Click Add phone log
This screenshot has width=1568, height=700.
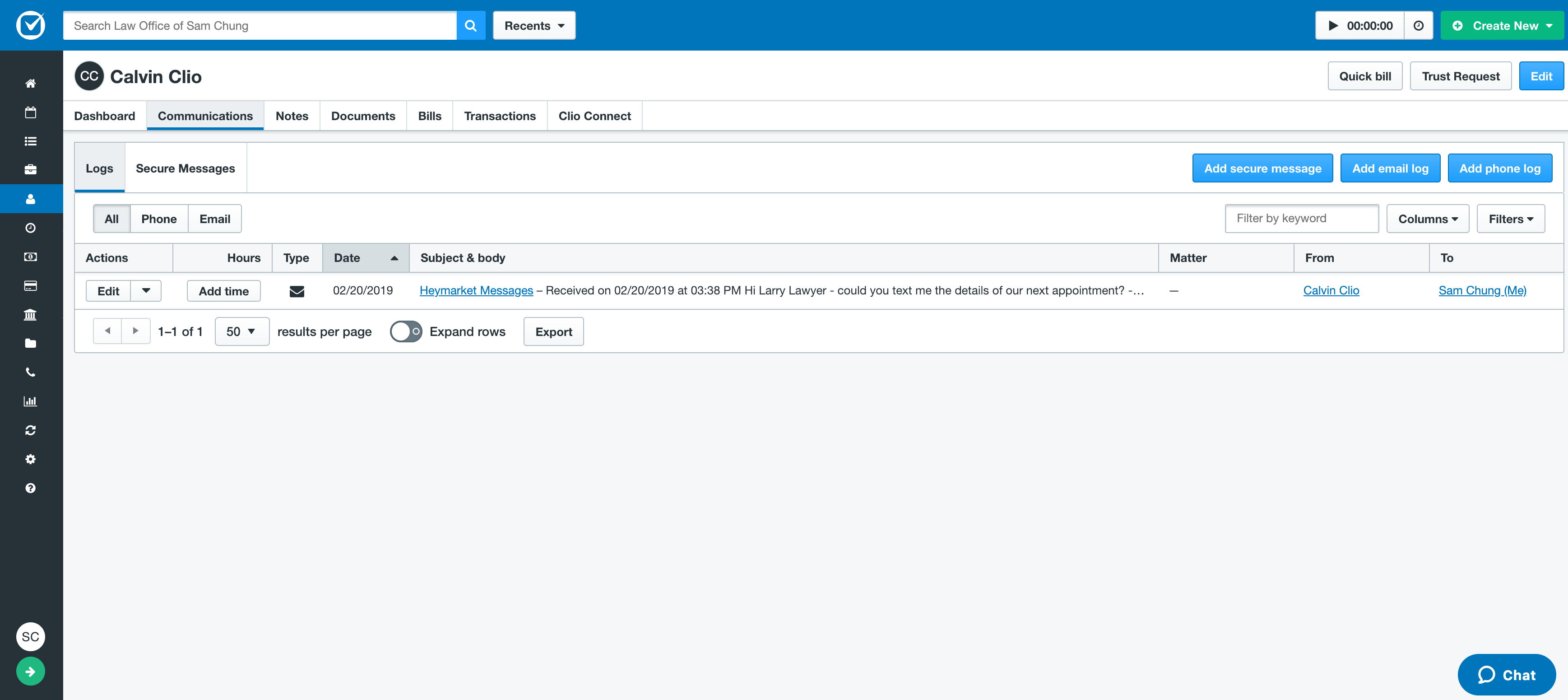(x=1500, y=168)
